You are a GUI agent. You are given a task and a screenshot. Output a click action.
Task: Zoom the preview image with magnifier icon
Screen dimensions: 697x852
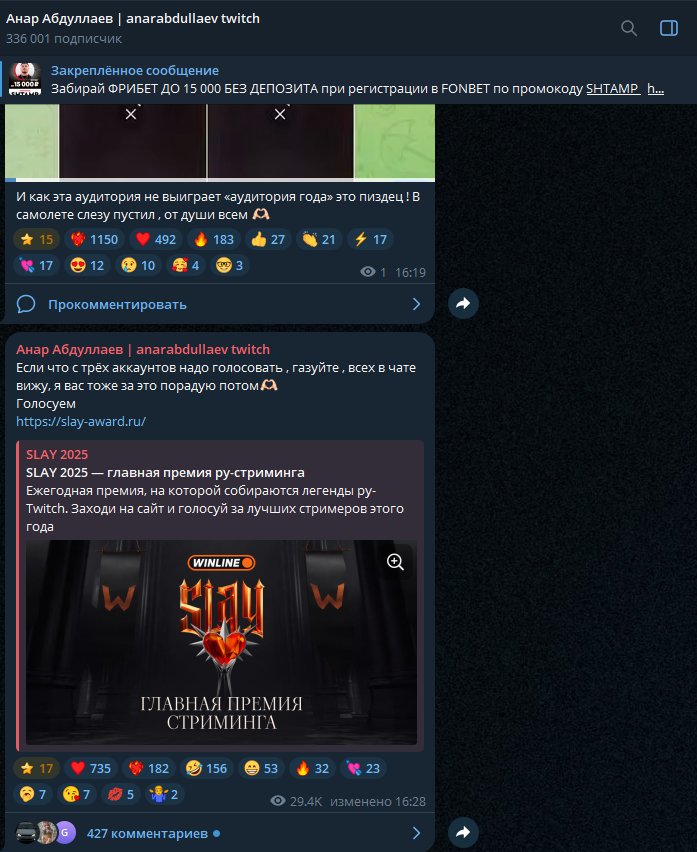pyautogui.click(x=395, y=562)
